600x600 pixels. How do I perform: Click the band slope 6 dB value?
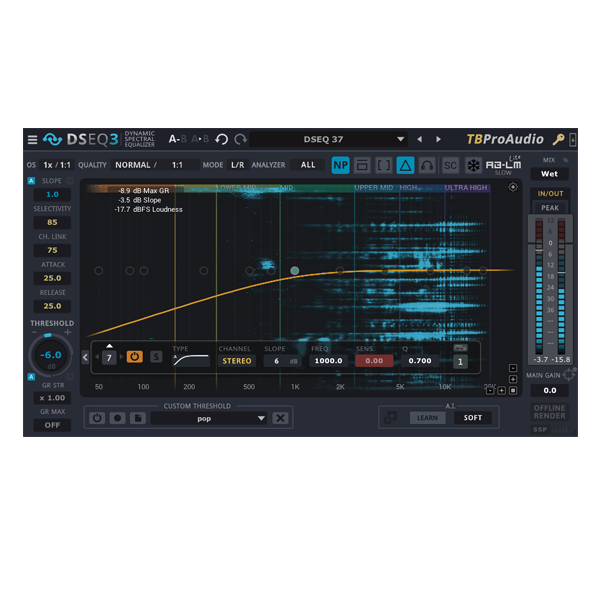click(x=282, y=361)
